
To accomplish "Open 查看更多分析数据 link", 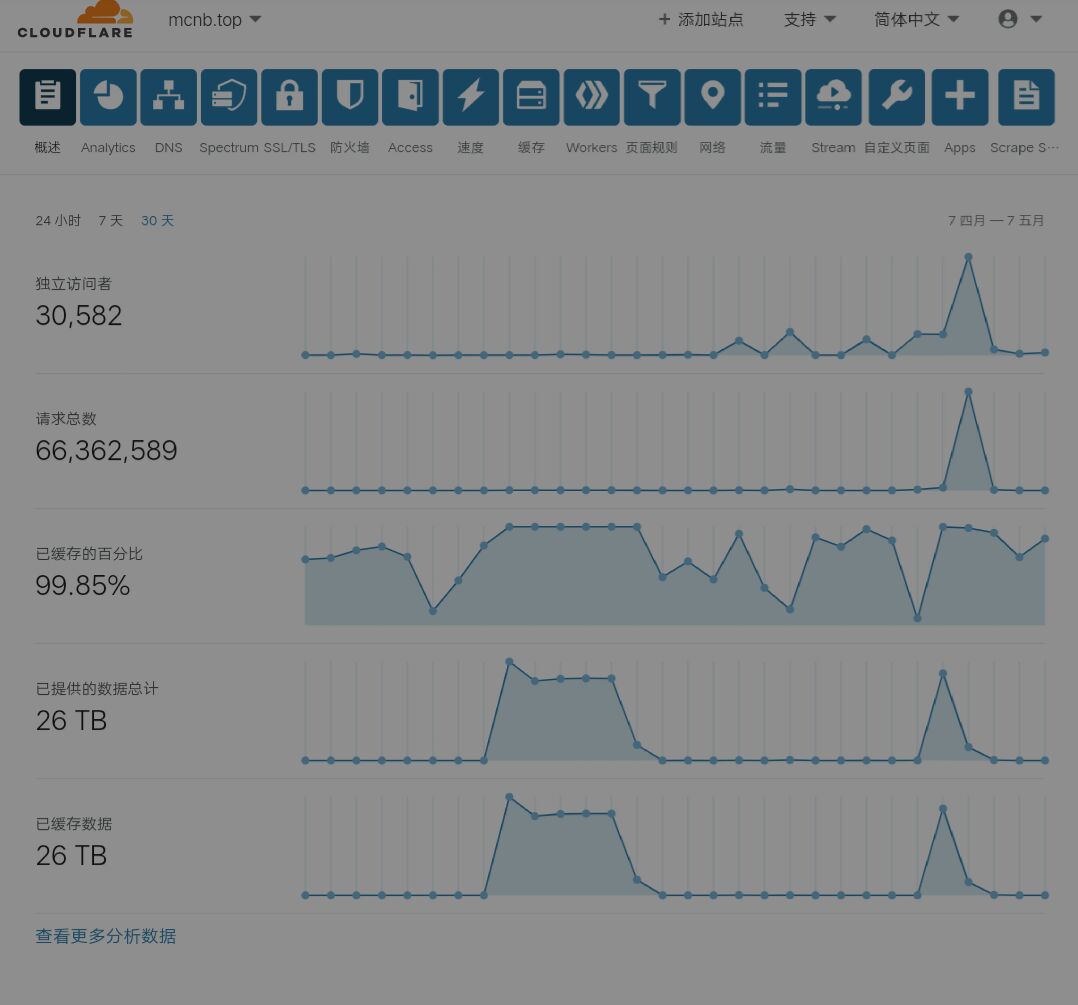I will pos(106,936).
